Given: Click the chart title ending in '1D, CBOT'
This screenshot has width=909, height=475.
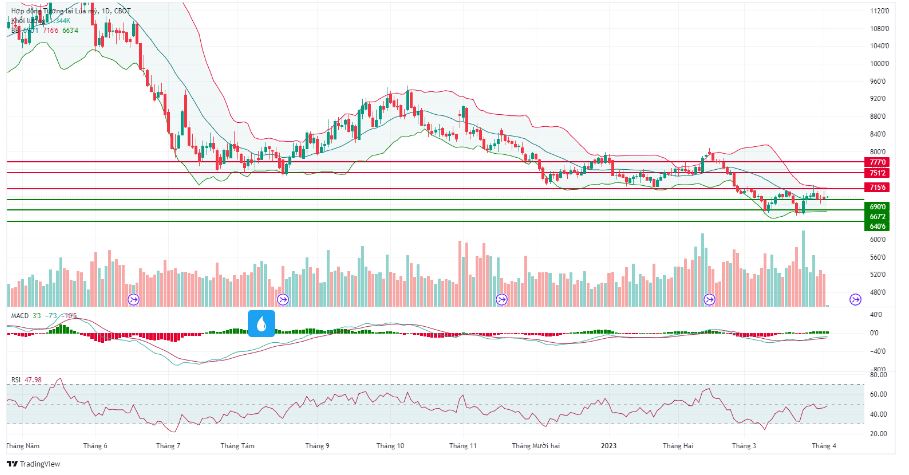Looking at the screenshot, I should tap(71, 11).
